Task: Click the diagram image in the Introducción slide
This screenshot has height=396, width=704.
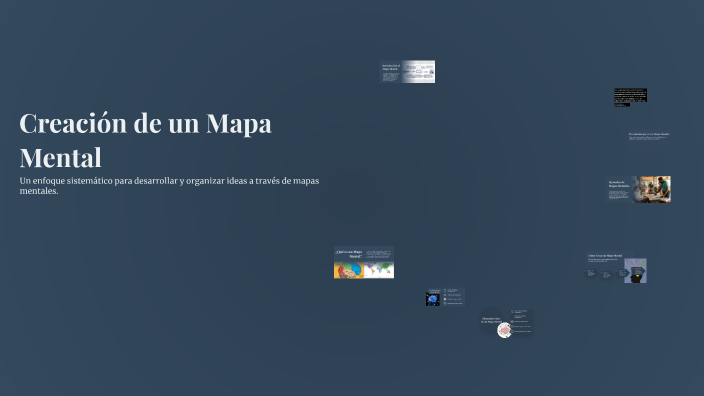Action: pos(418,71)
